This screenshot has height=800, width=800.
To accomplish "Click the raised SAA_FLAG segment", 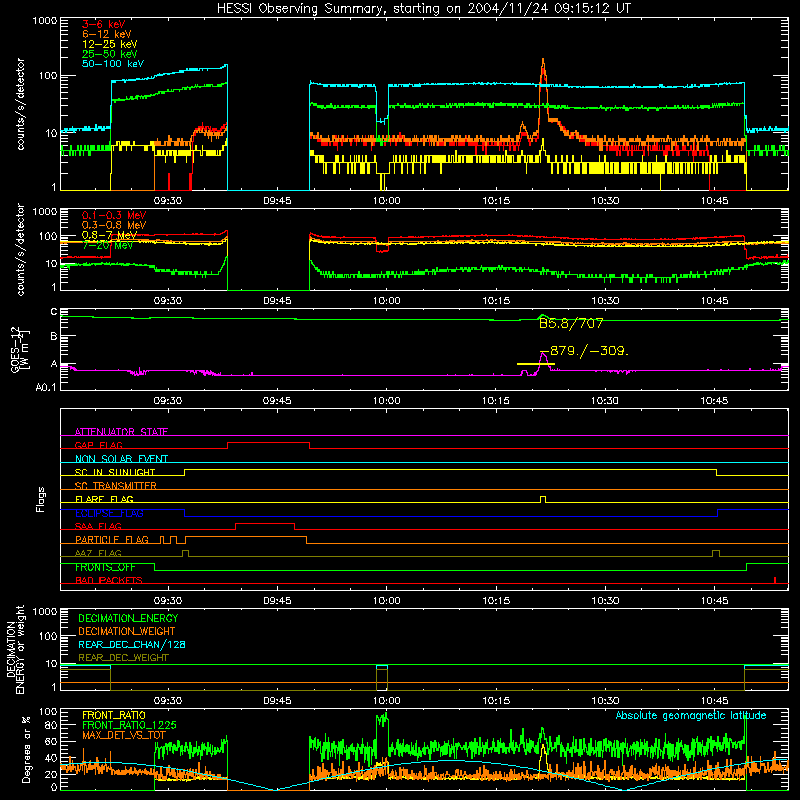I will coord(265,524).
